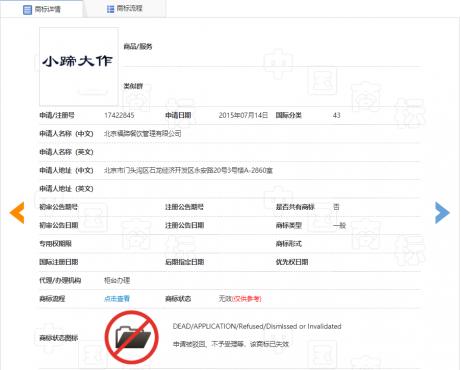Select the applicant name 北京福牌餐饮管理有限公司
This screenshot has width=461, height=370.
coord(143,134)
